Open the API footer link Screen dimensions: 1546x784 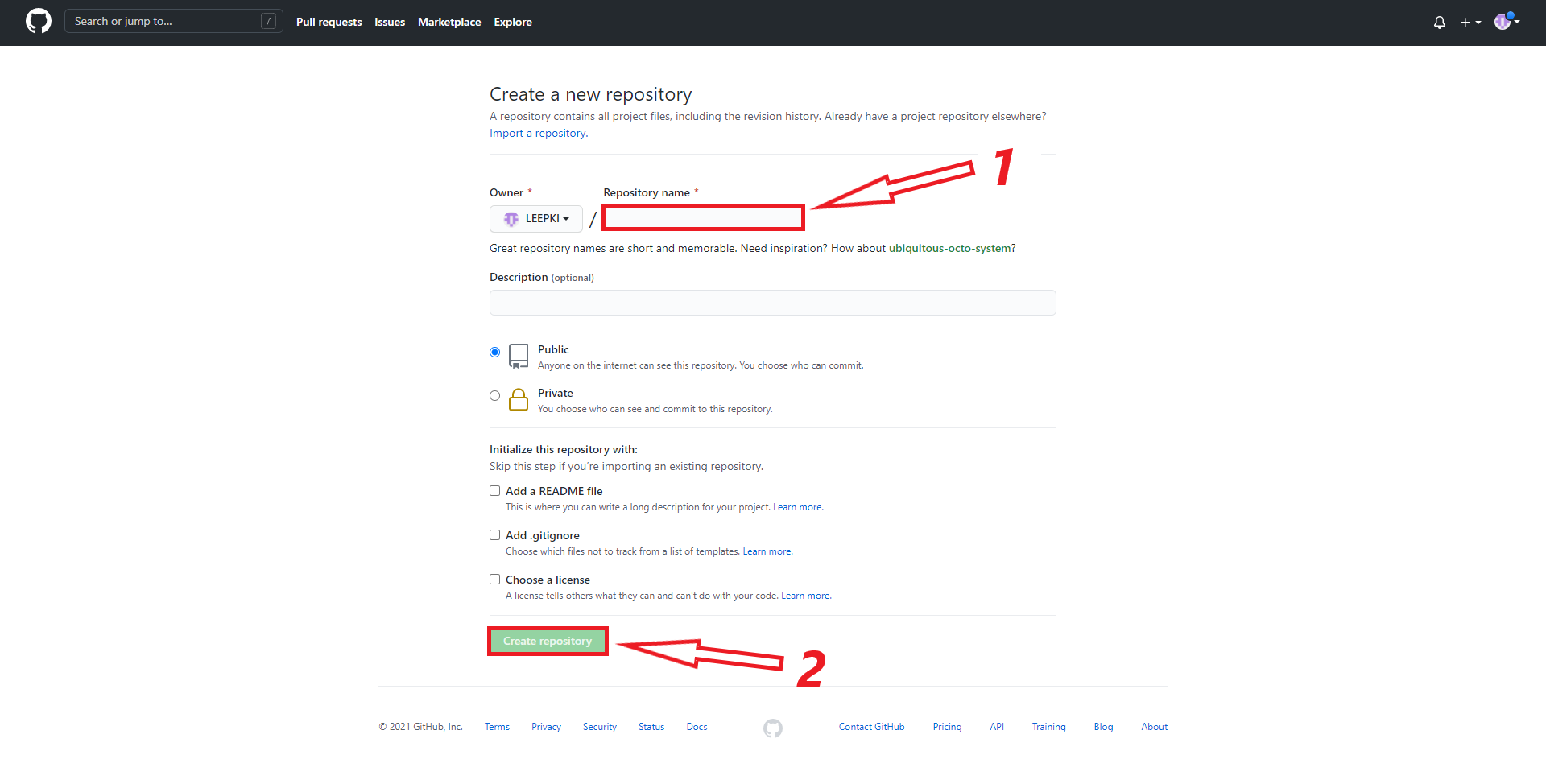point(997,728)
